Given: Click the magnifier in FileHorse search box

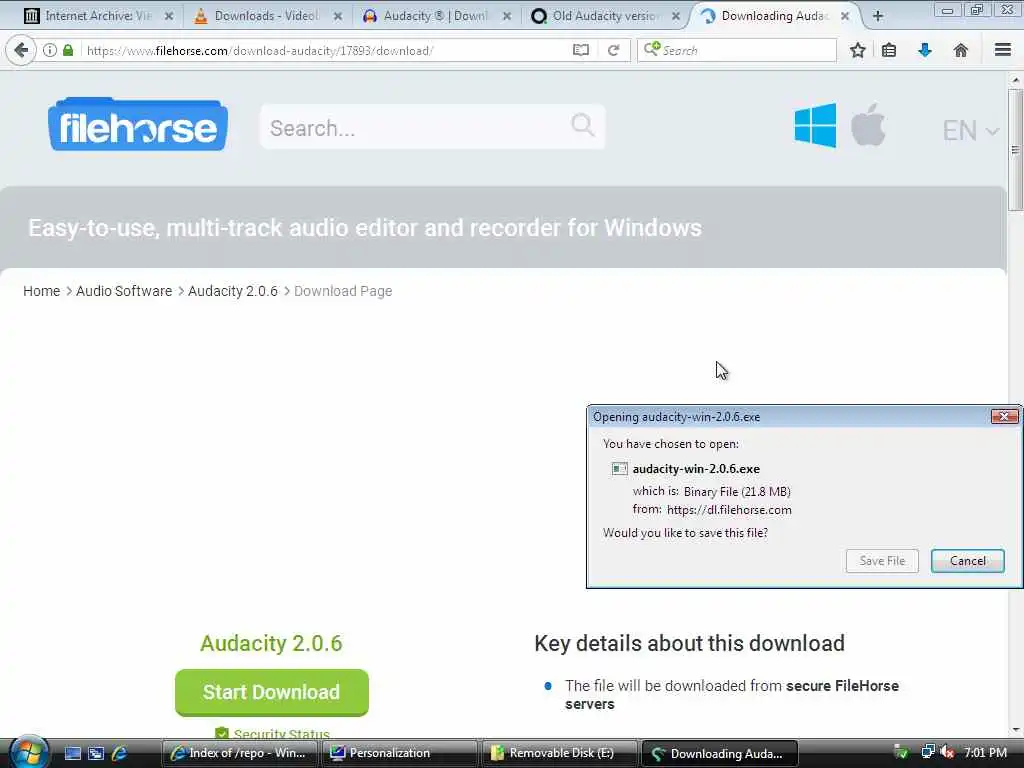Looking at the screenshot, I should [x=583, y=124].
